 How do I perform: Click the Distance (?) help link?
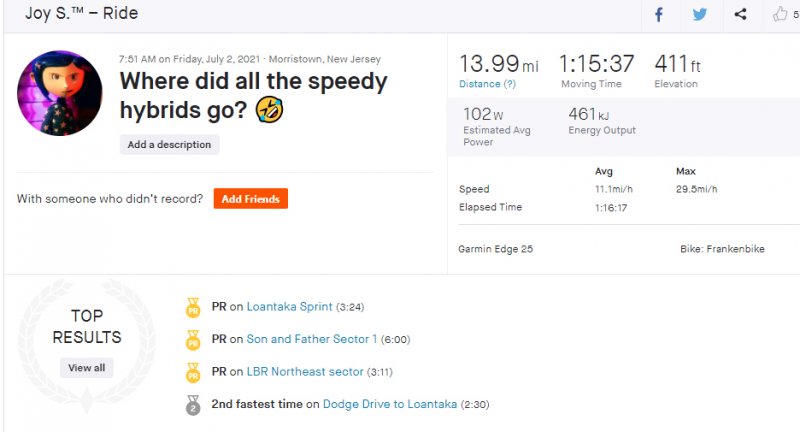coord(487,84)
